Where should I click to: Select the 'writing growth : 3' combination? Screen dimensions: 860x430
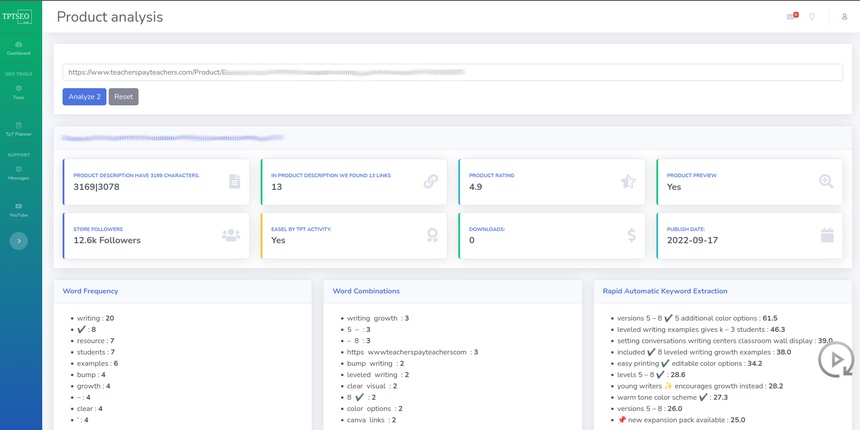(378, 318)
